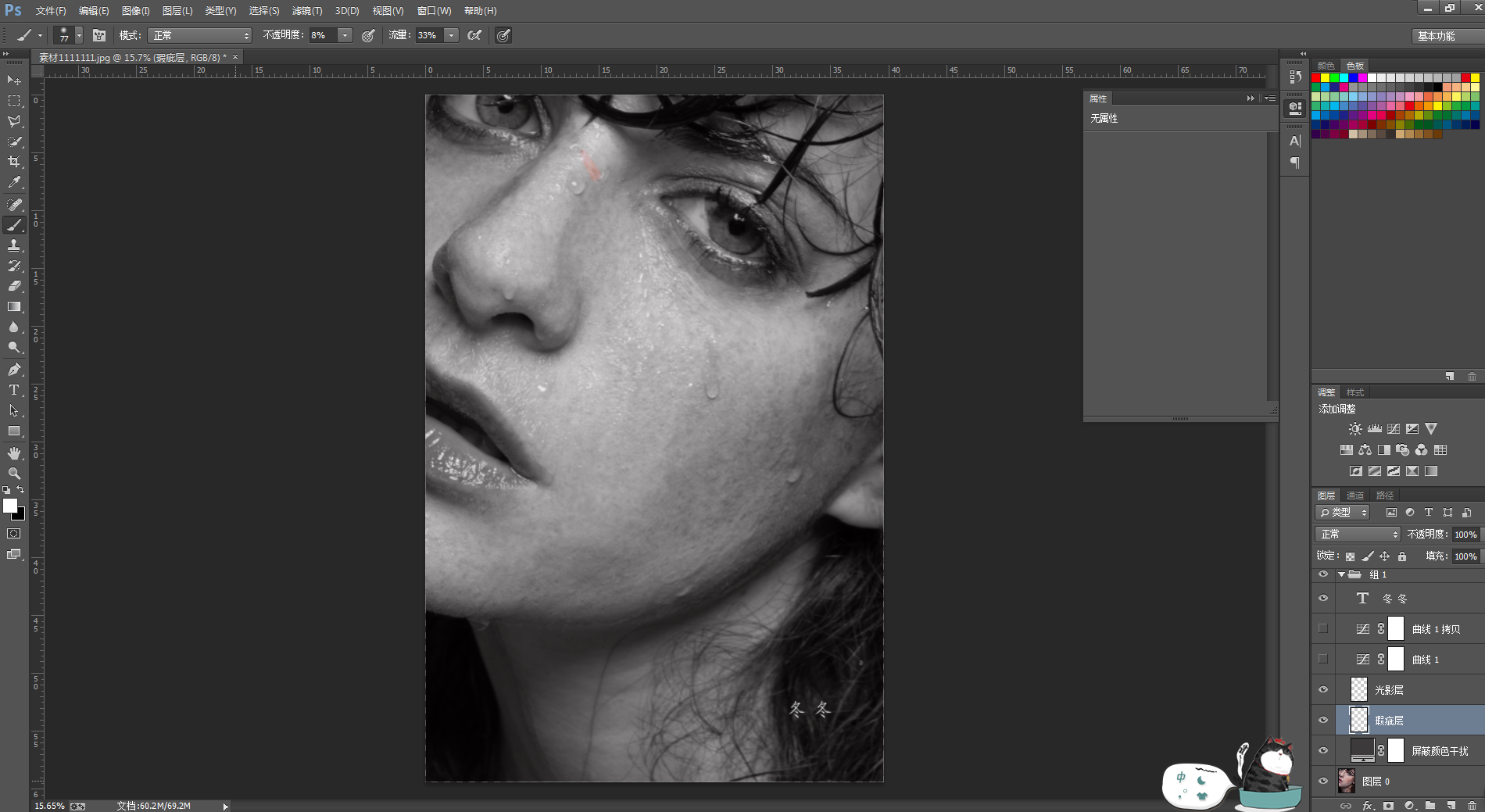Hide the 组 1 group
1485x812 pixels.
[x=1323, y=574]
